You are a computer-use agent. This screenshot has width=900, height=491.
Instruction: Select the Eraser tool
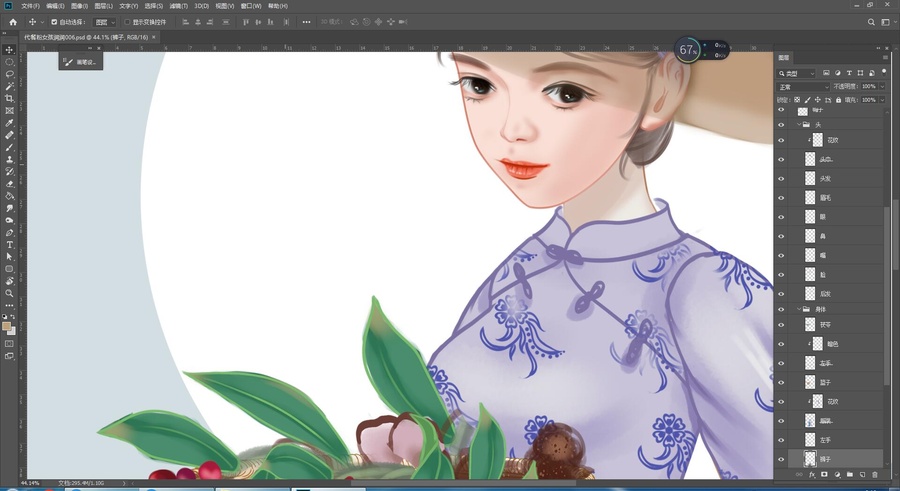(x=9, y=184)
